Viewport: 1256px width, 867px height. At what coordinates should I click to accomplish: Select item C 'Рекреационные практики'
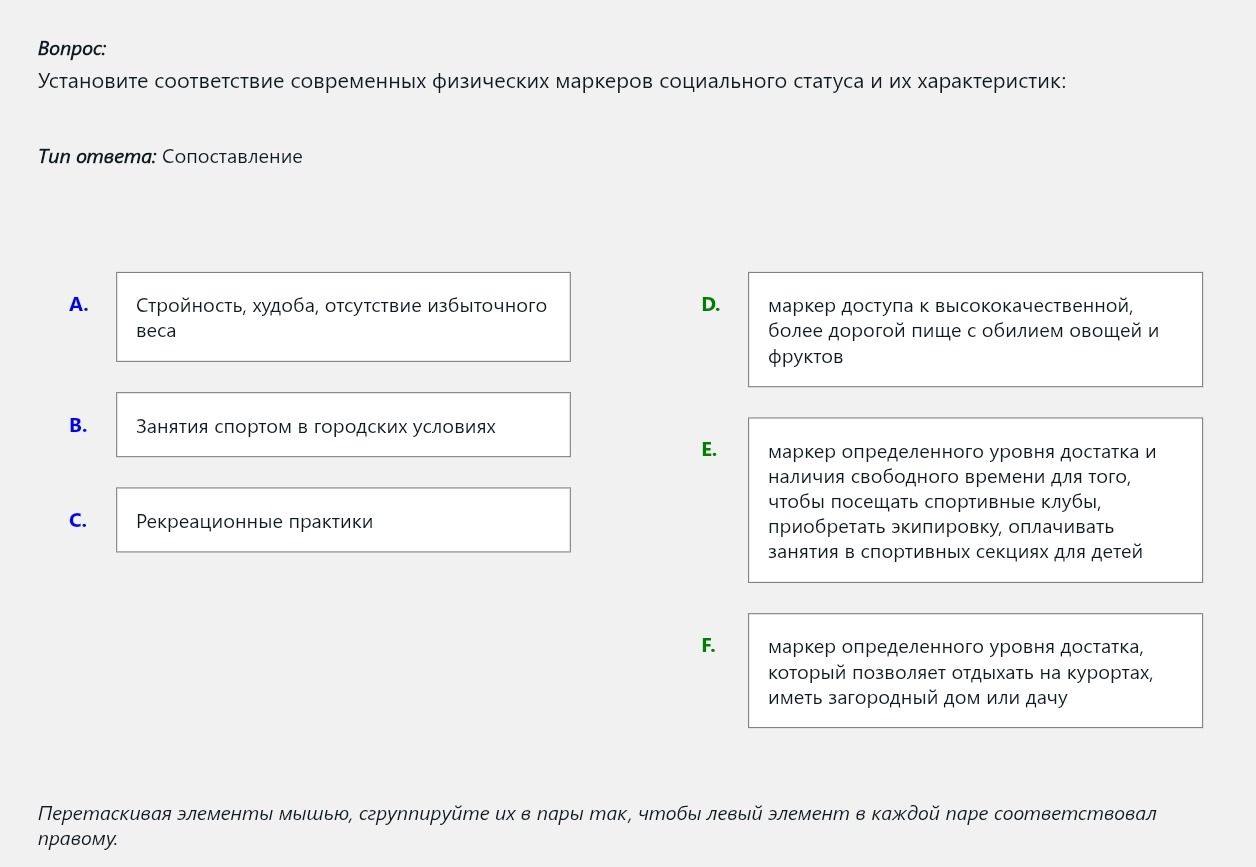(x=343, y=520)
